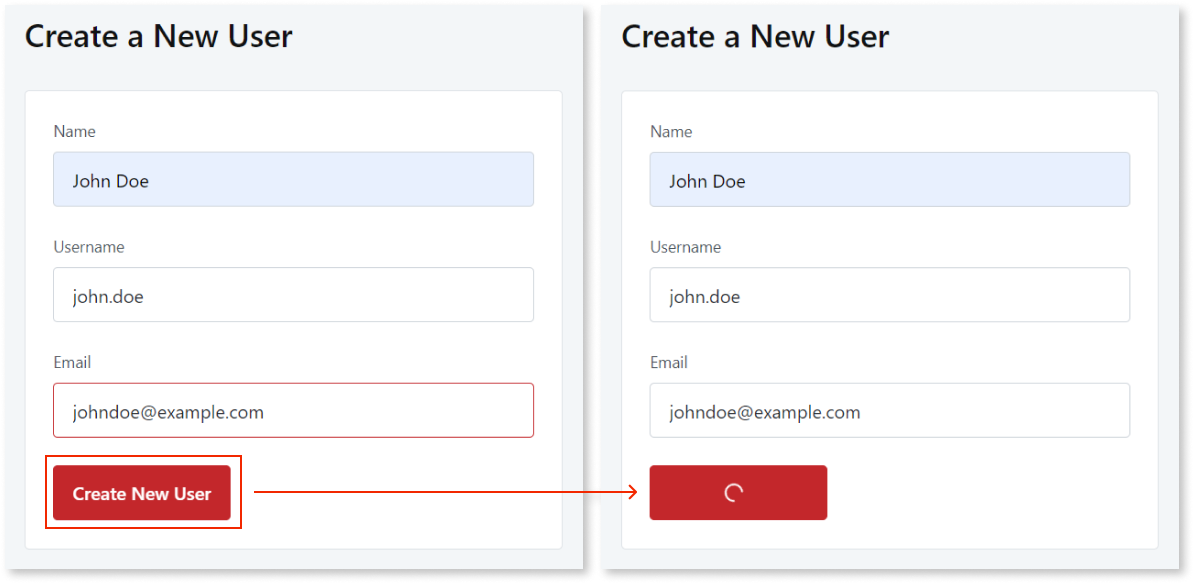1194x584 pixels.
Task: Select the Name input containing John Doe
Action: [293, 179]
